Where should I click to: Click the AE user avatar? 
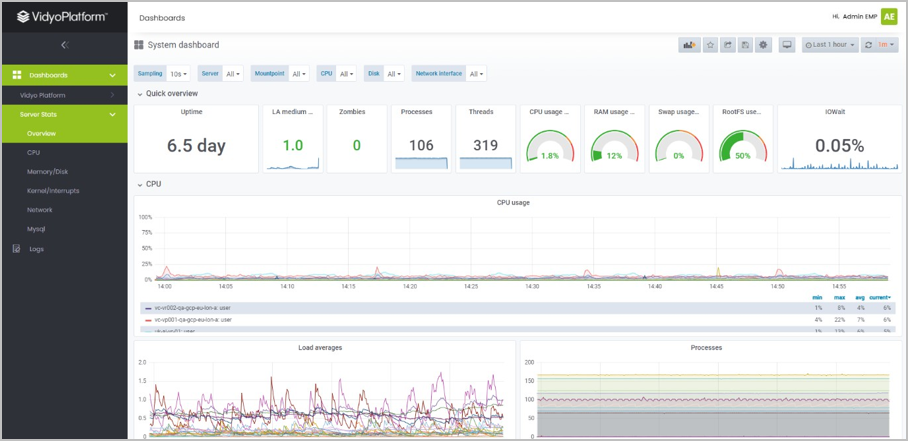point(889,17)
